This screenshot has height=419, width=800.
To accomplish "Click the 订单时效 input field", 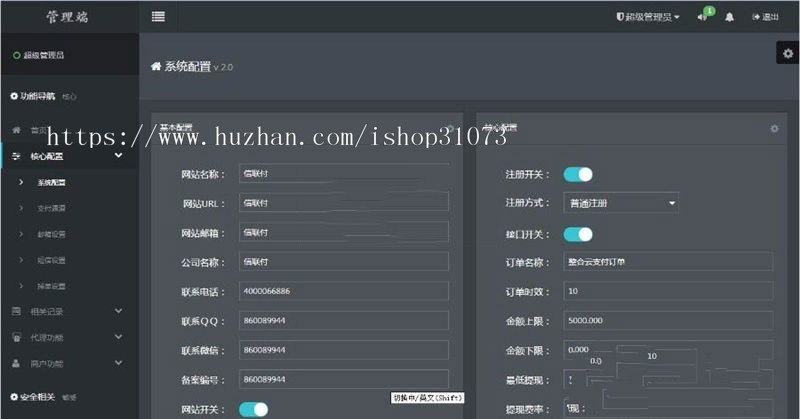I will (668, 291).
